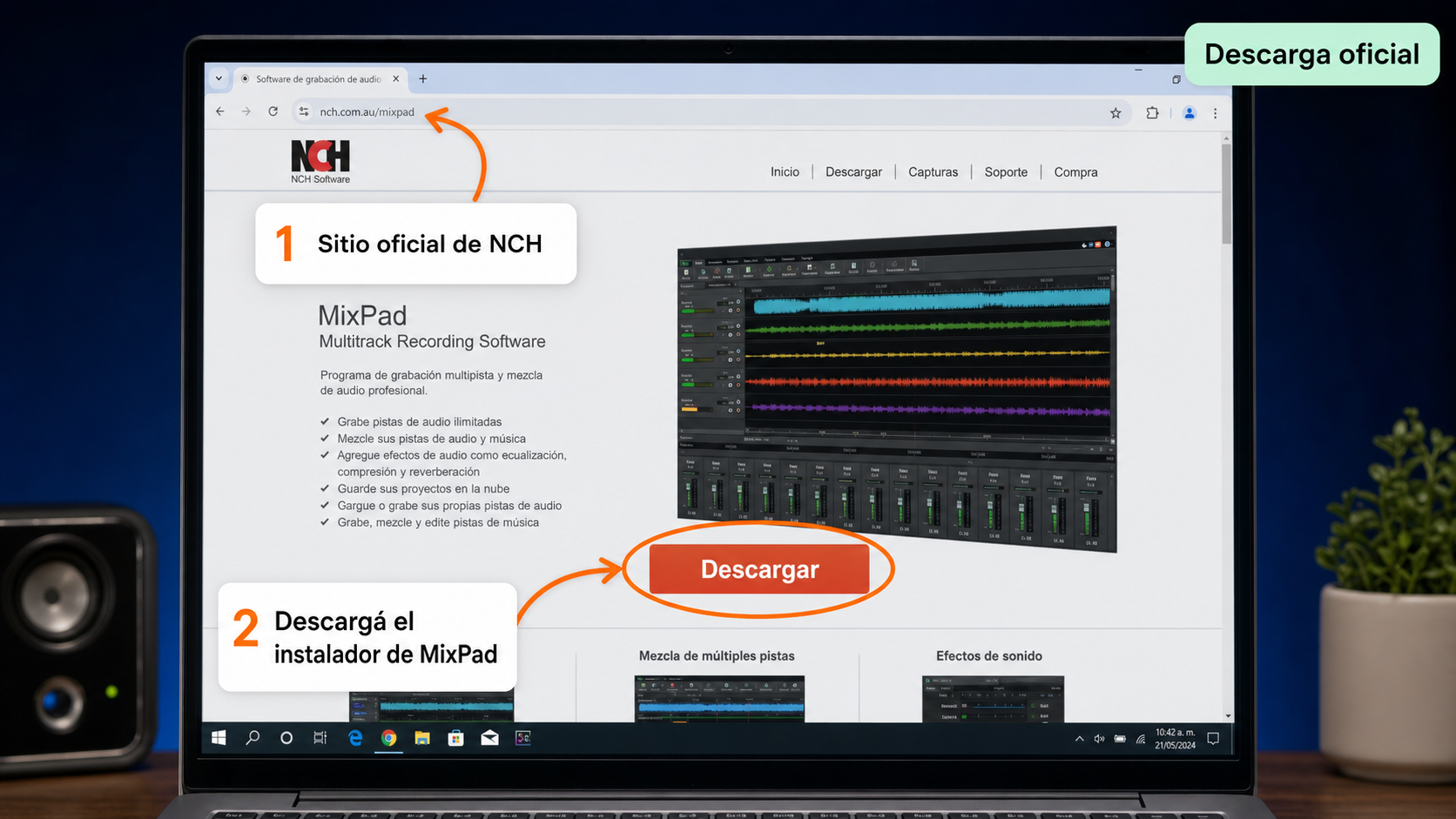This screenshot has width=1456, height=819.
Task: Switch to Chrome on the taskbar
Action: tap(388, 738)
